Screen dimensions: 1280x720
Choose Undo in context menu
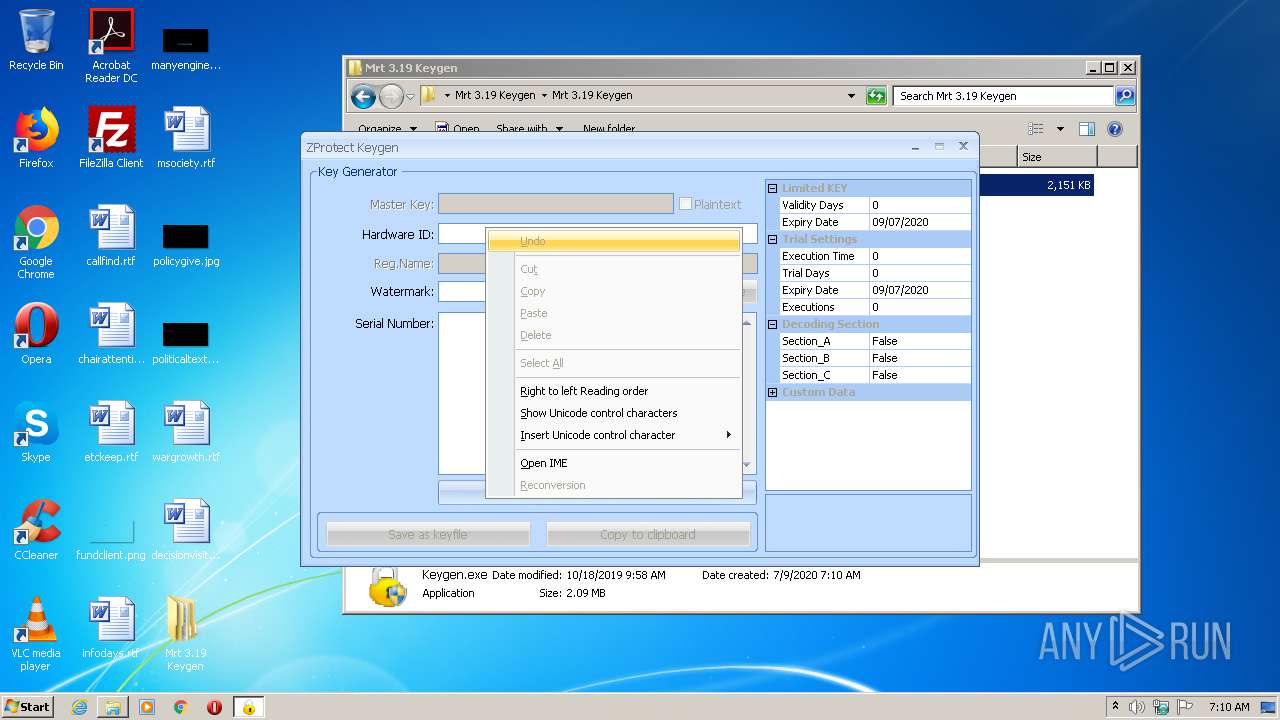click(613, 241)
